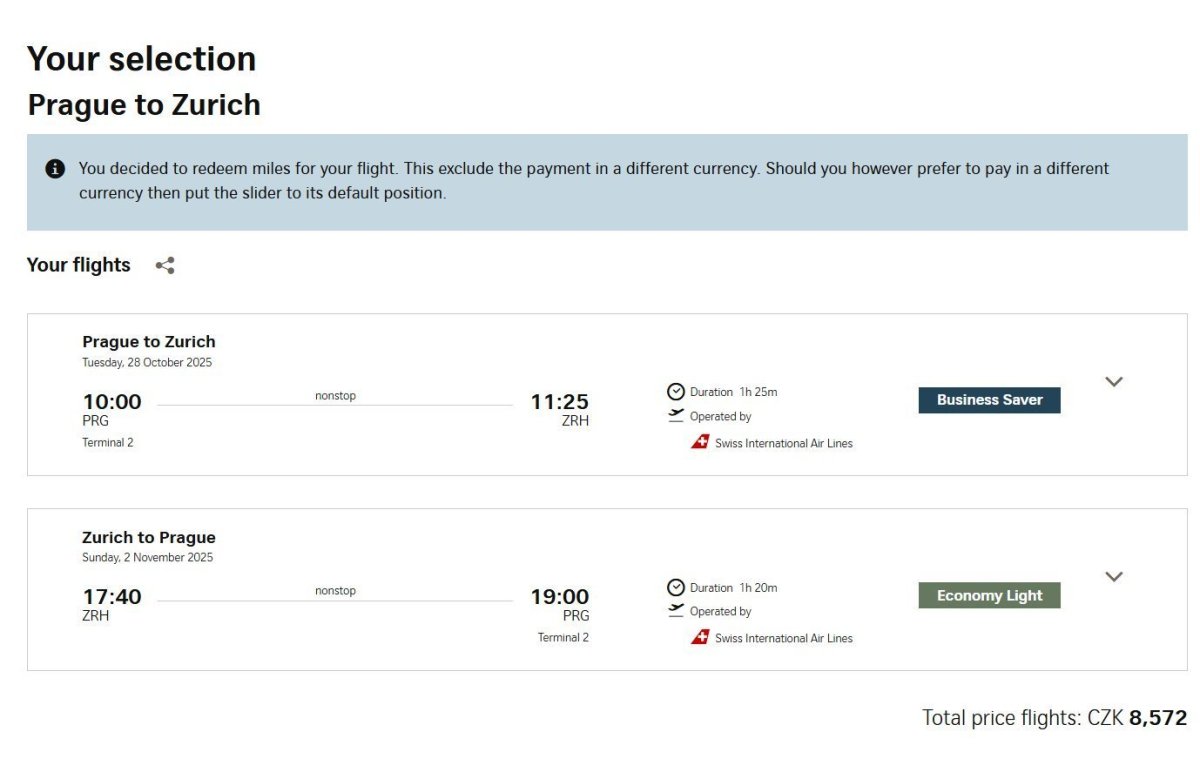The image size is (1200, 772).
Task: Click the 19:00 PRG arrival time
Action: pos(560,597)
